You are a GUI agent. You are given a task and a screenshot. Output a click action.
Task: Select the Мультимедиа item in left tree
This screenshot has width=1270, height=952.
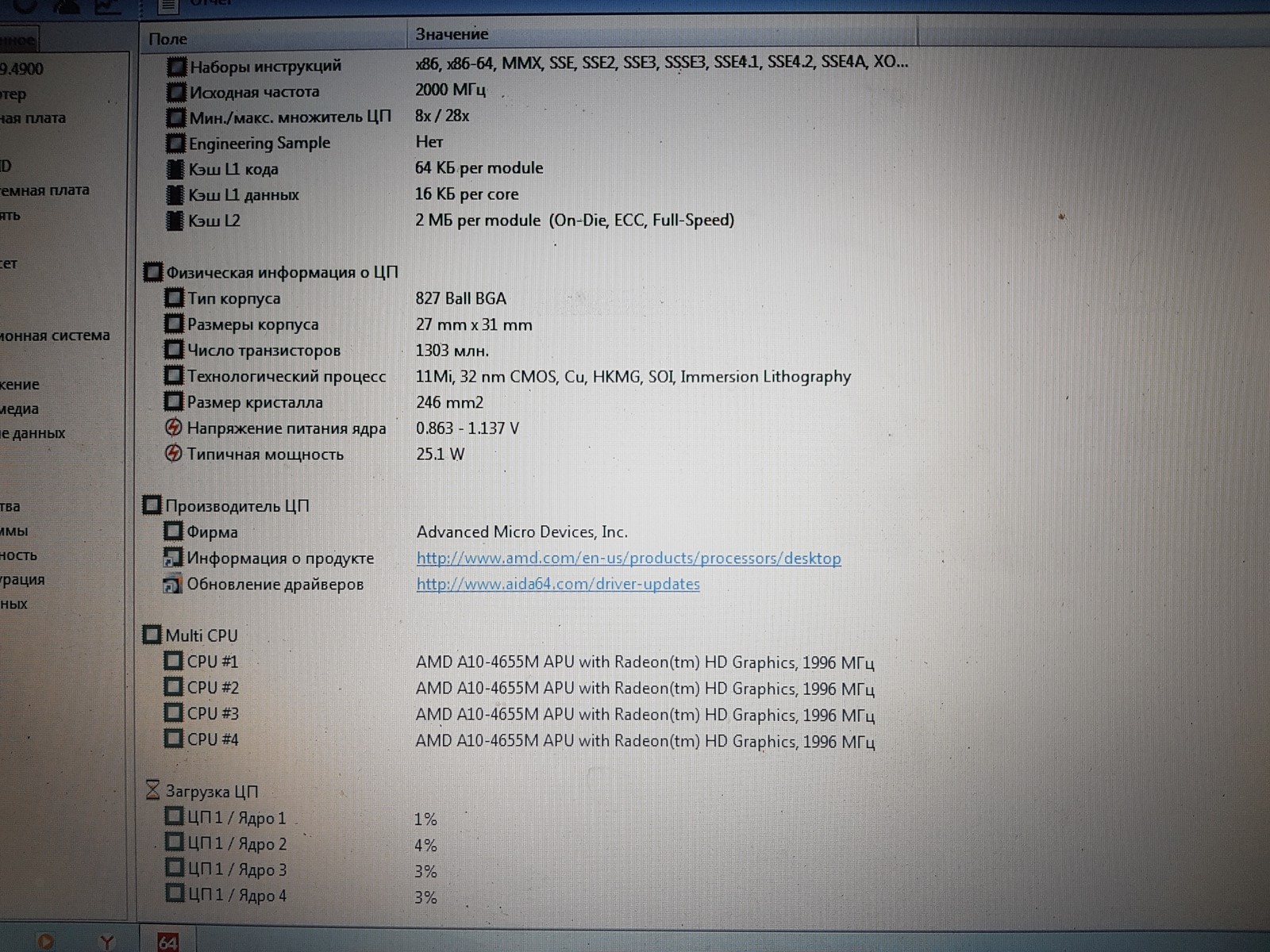(20, 409)
